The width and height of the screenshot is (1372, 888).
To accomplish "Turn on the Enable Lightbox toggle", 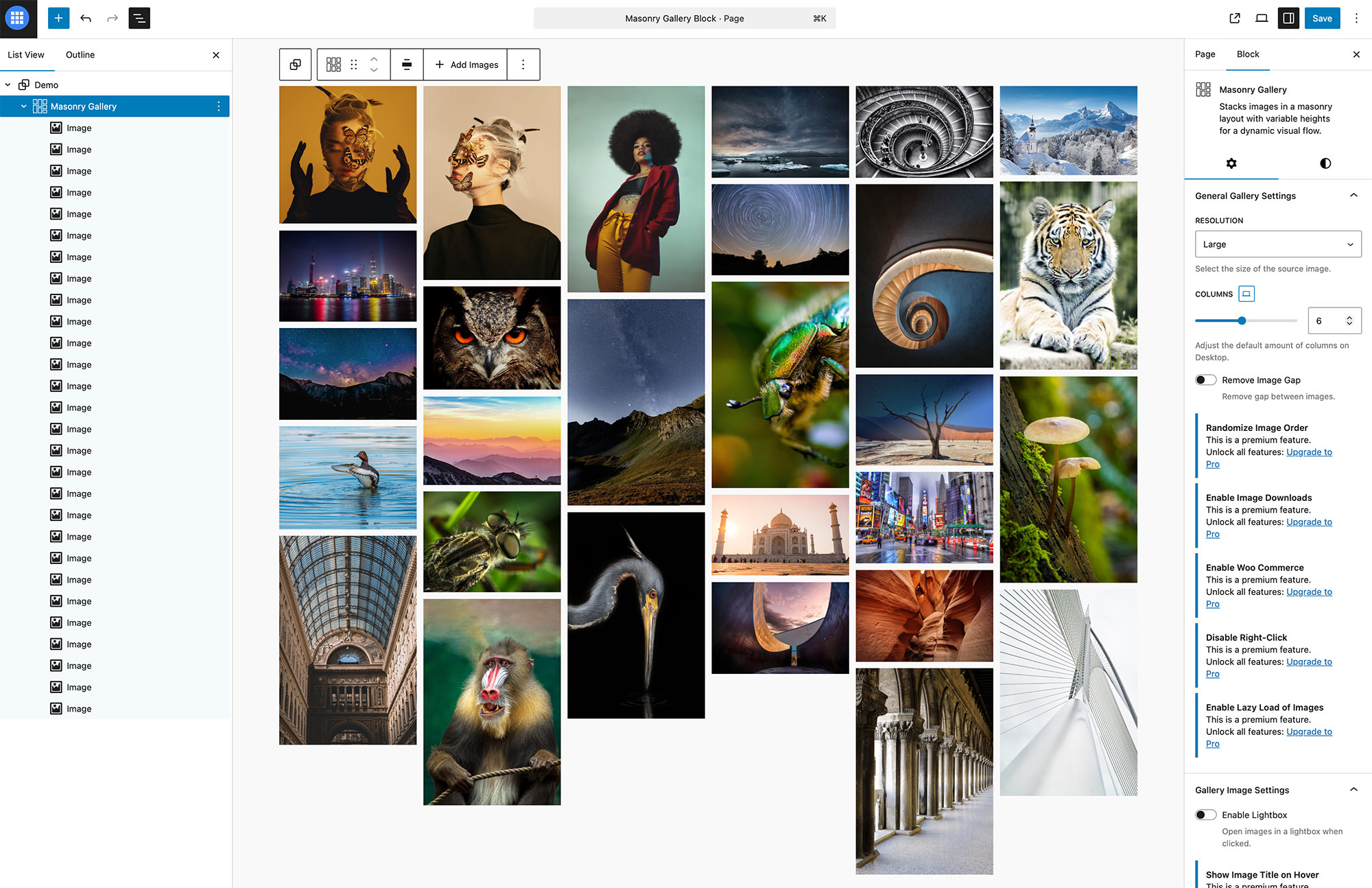I will (1205, 815).
